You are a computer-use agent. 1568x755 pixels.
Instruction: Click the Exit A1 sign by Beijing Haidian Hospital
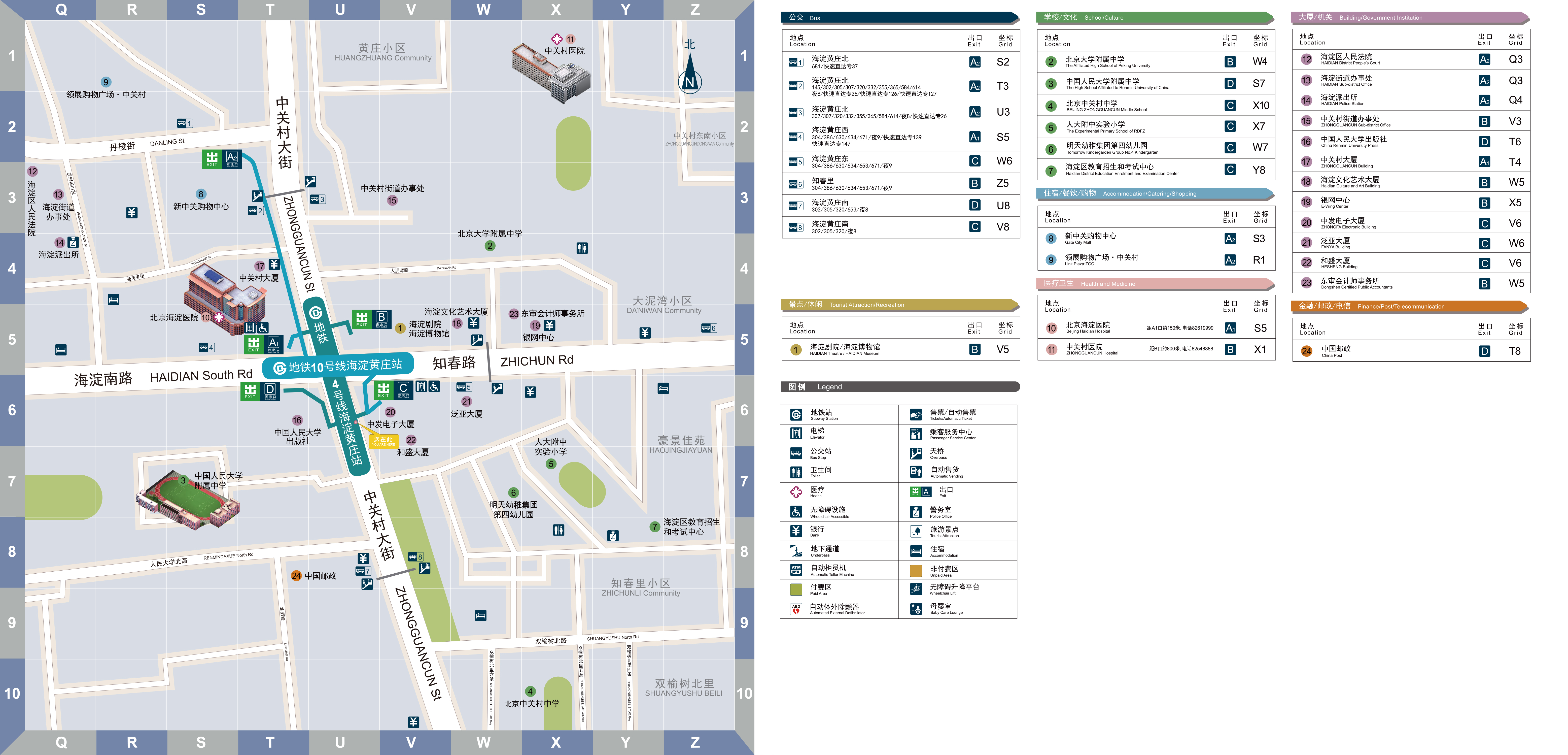pos(264,344)
